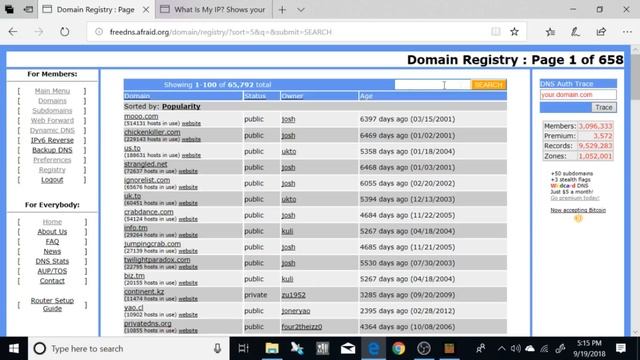Share this page icon
Screen dimensions: 640x360
pyautogui.click(x=601, y=32)
